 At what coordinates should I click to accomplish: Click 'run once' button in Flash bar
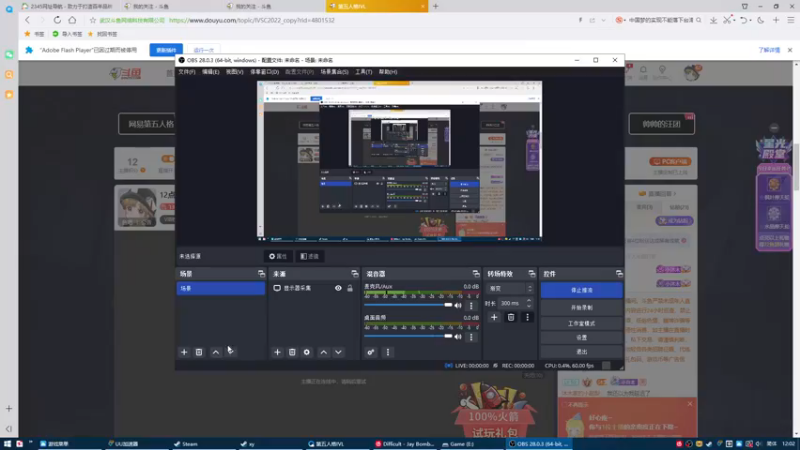(x=204, y=50)
